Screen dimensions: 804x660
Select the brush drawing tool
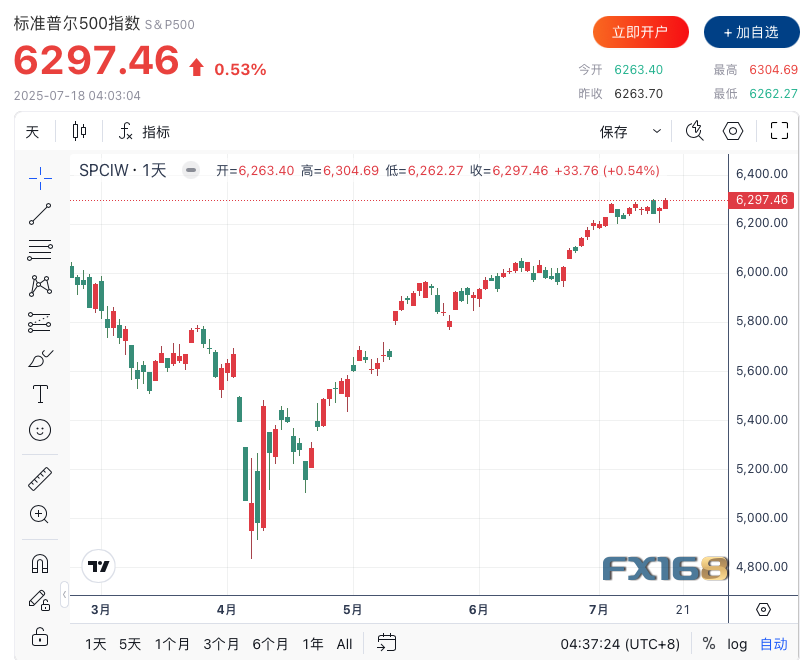point(40,358)
